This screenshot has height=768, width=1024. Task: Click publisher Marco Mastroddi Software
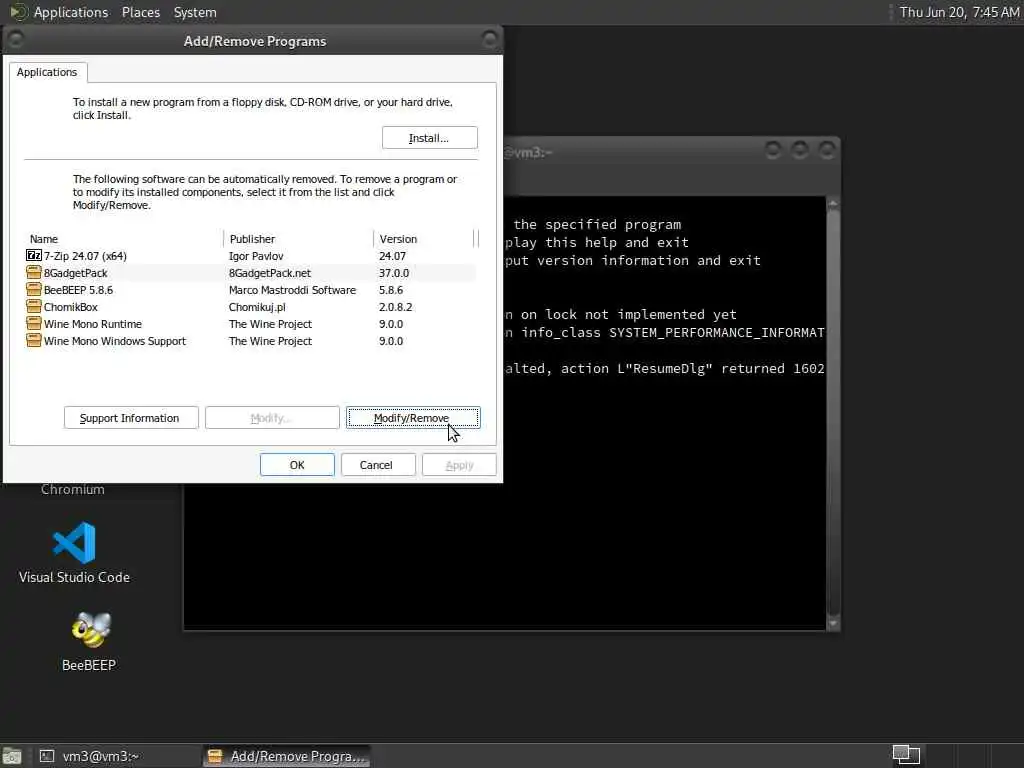coord(292,290)
